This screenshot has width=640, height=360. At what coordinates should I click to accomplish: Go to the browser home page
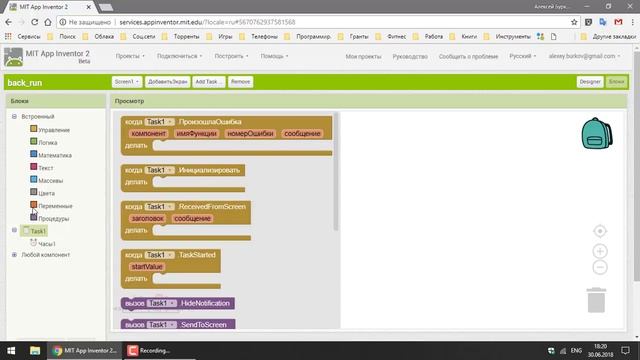(x=48, y=22)
